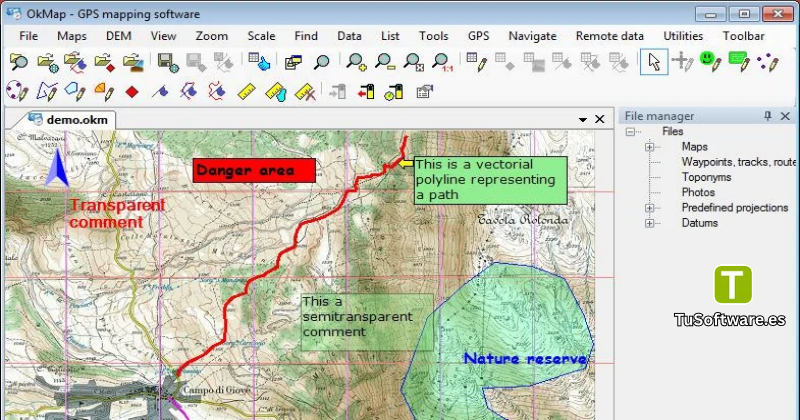
Task: Click the purple dots with pencil icon
Action: 767,62
